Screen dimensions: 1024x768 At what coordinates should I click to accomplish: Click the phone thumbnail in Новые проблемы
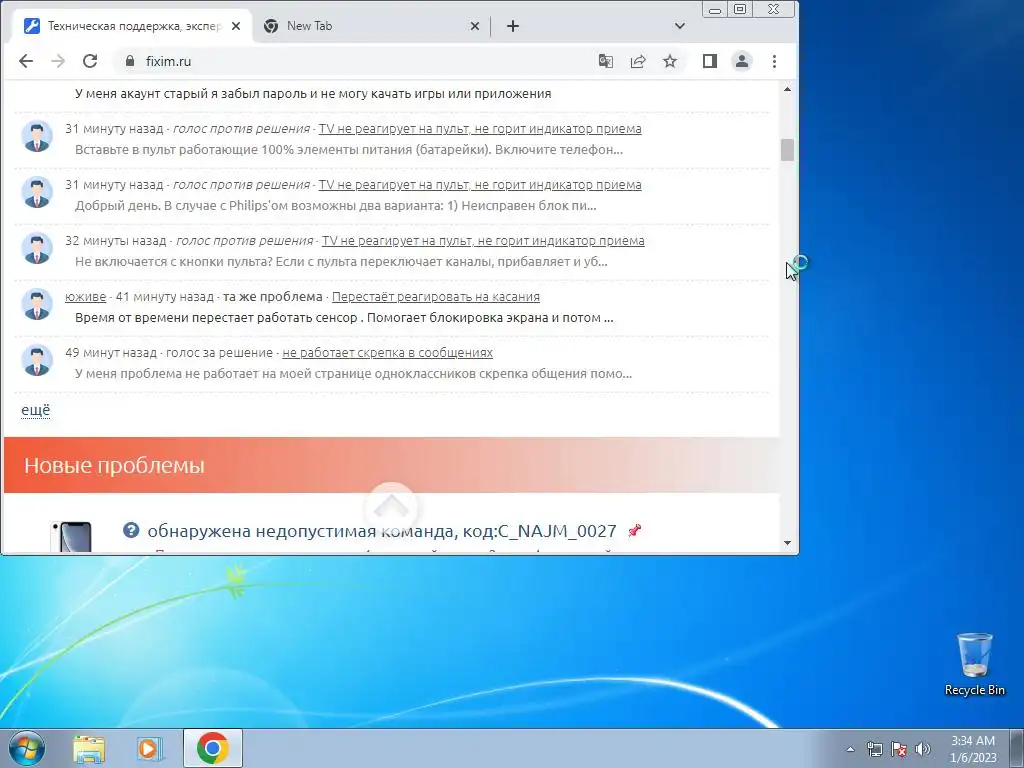click(x=72, y=537)
